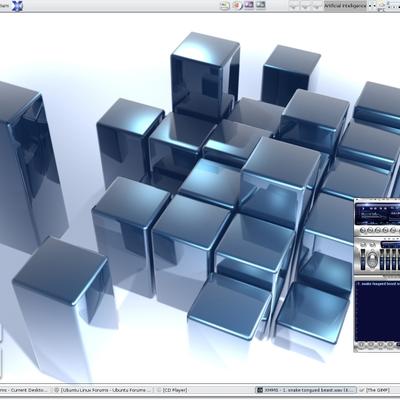This screenshot has height=400, width=400.
Task: Click the gray launcher icon beside the purple one
Action: coord(260,5)
